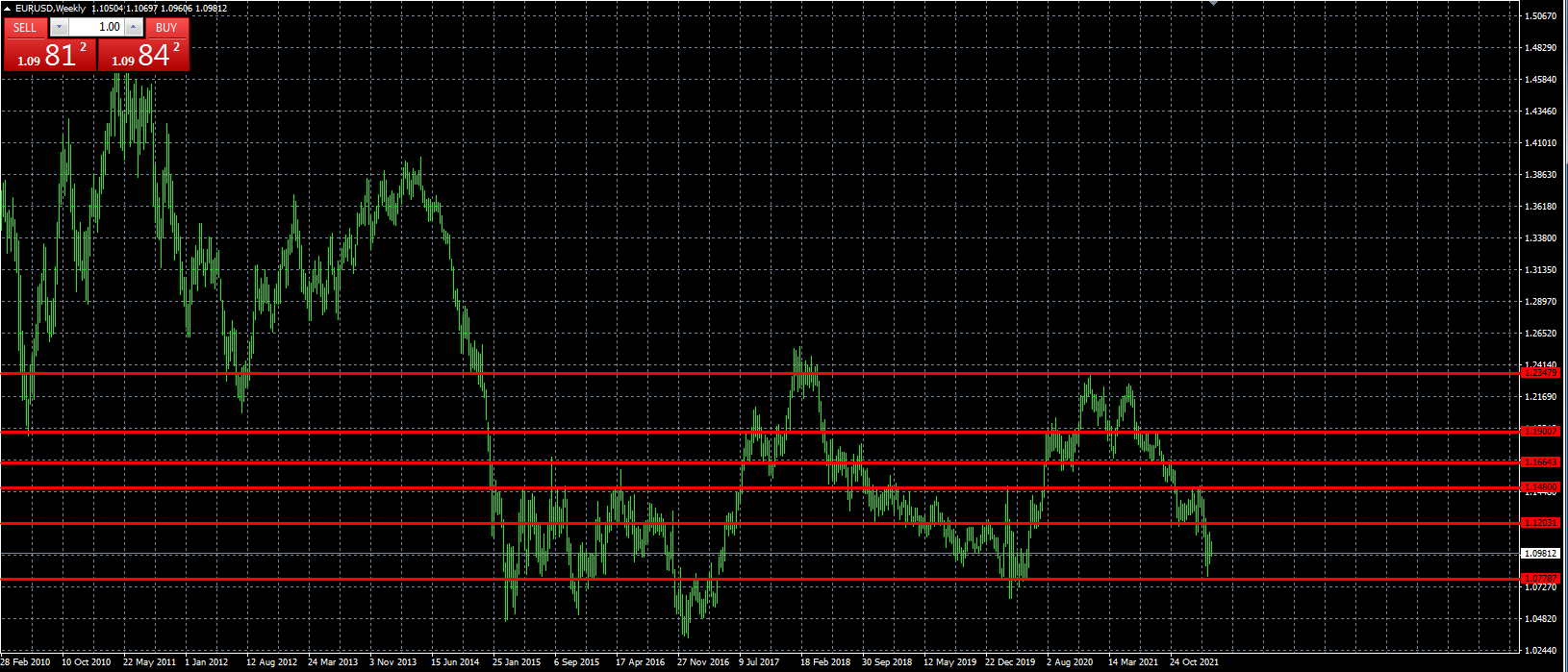Screen dimensions: 1568x672
Task: Click the 1.45840 price scale label
Action: click(1541, 80)
